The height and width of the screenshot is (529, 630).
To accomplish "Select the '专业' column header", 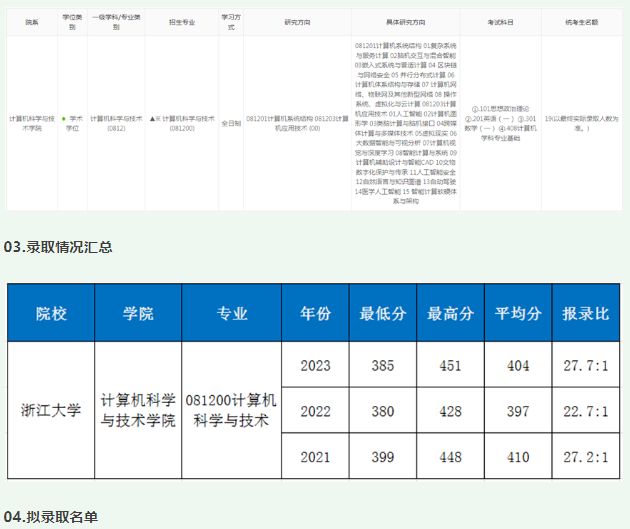I will [x=232, y=313].
